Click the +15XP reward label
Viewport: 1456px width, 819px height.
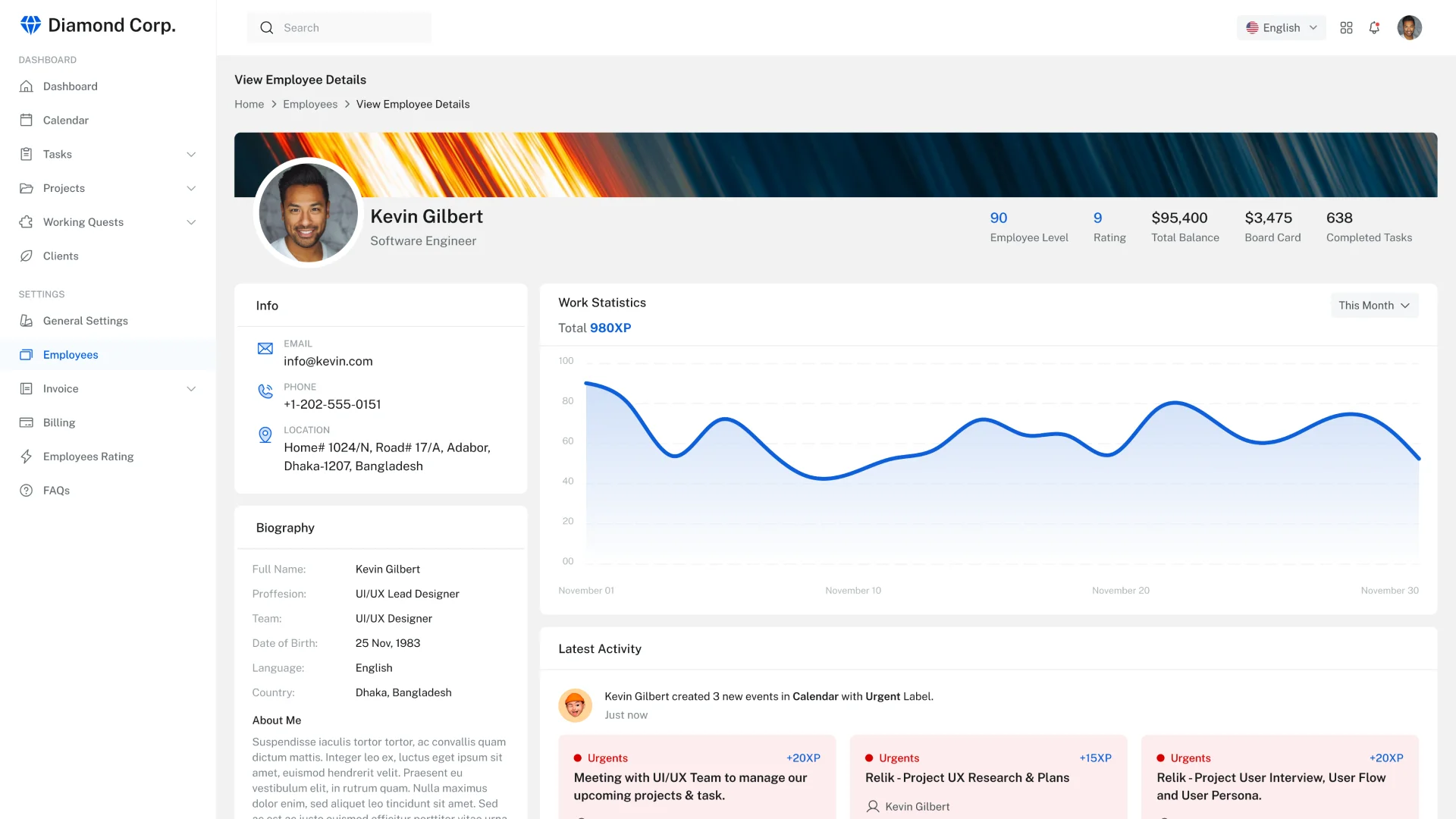[x=1095, y=758]
